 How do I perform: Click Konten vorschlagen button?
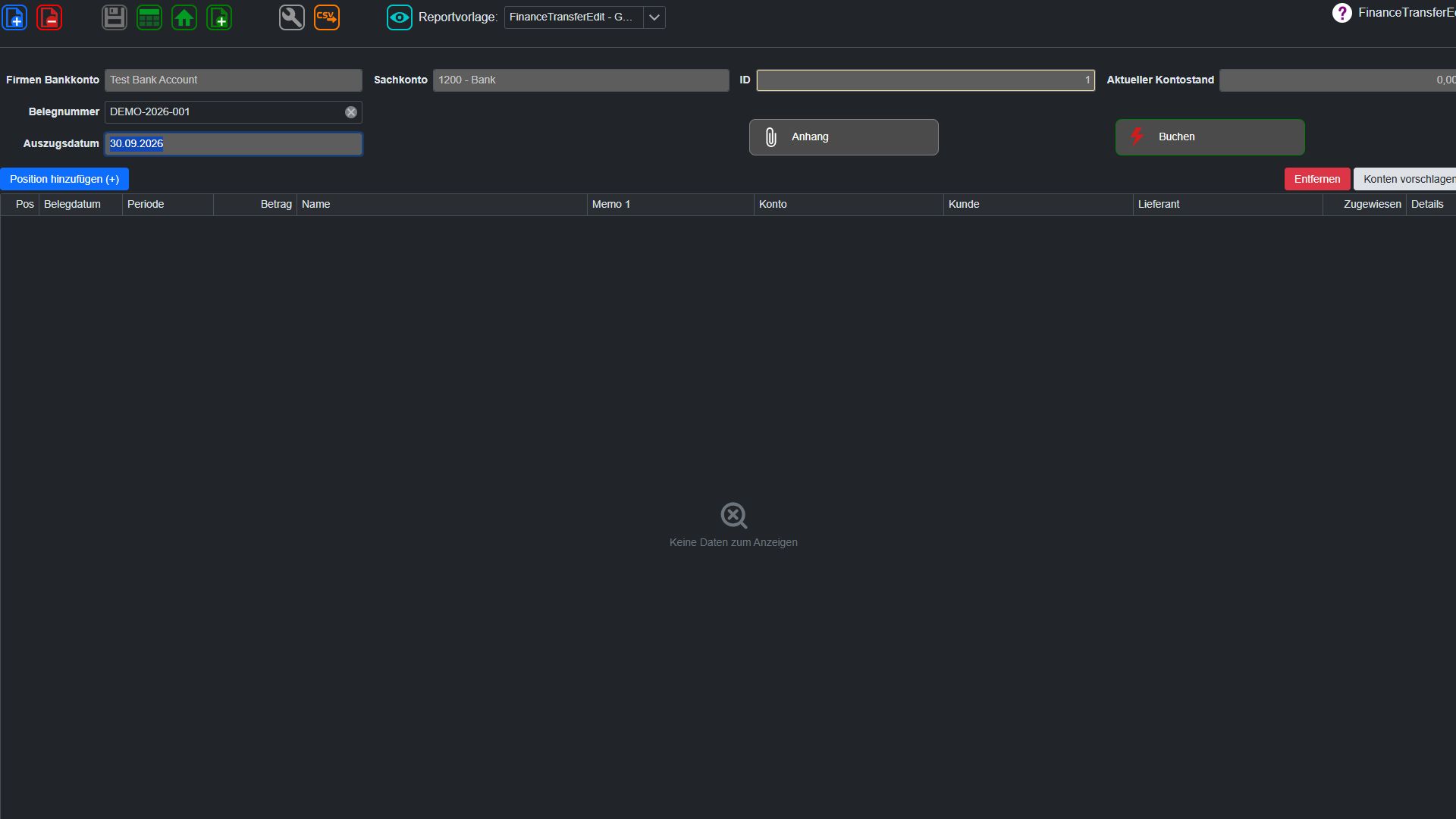(1405, 179)
